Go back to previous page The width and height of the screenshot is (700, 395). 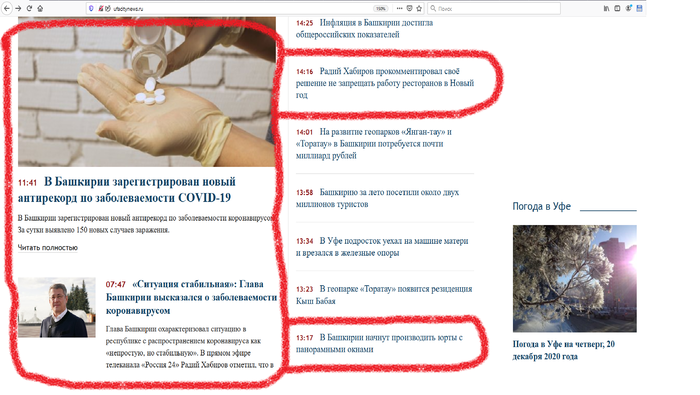(x=7, y=8)
